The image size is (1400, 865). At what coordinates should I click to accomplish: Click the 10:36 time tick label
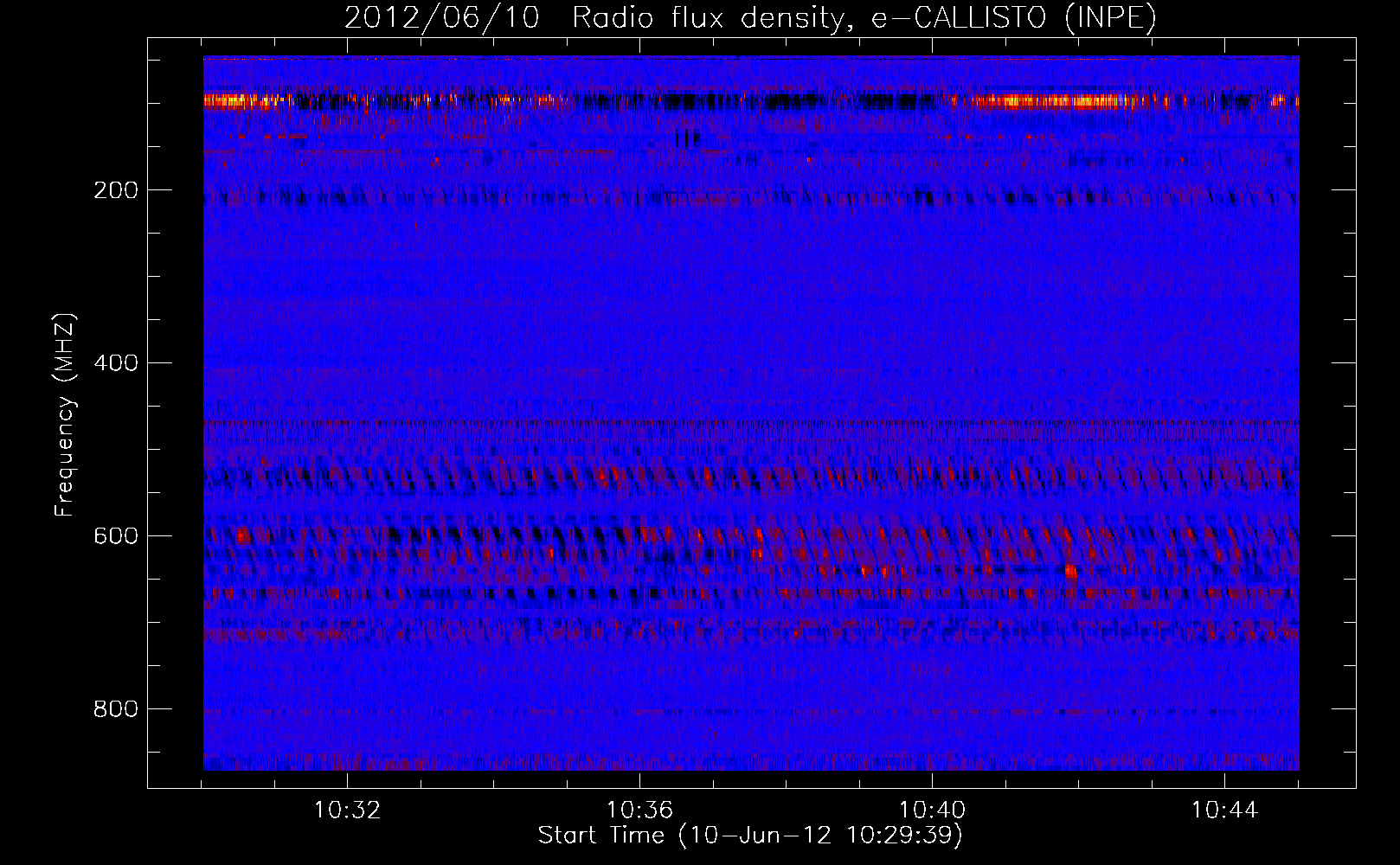click(x=639, y=811)
